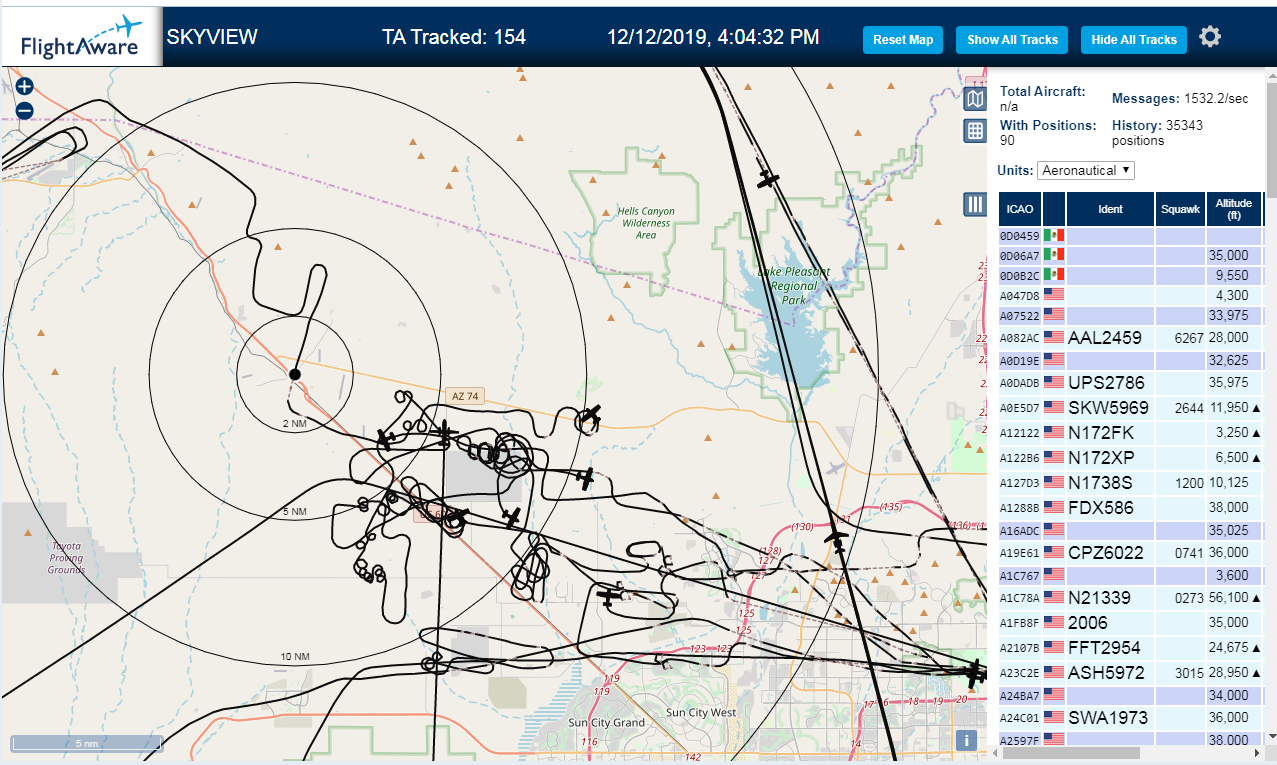Click Reset Map

[903, 40]
